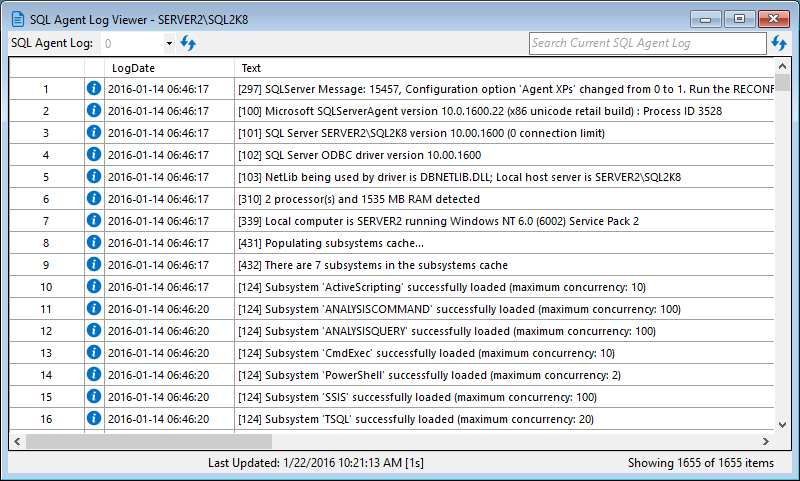Viewport: 800px width, 481px height.
Task: Click row number 10 in the first column
Action: click(46, 287)
